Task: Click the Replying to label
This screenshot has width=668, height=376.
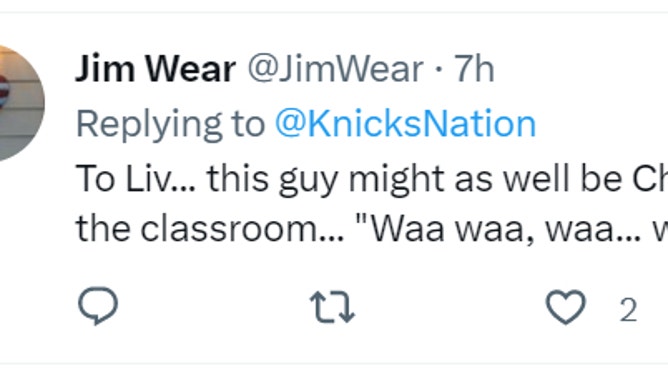Action: coord(170,126)
